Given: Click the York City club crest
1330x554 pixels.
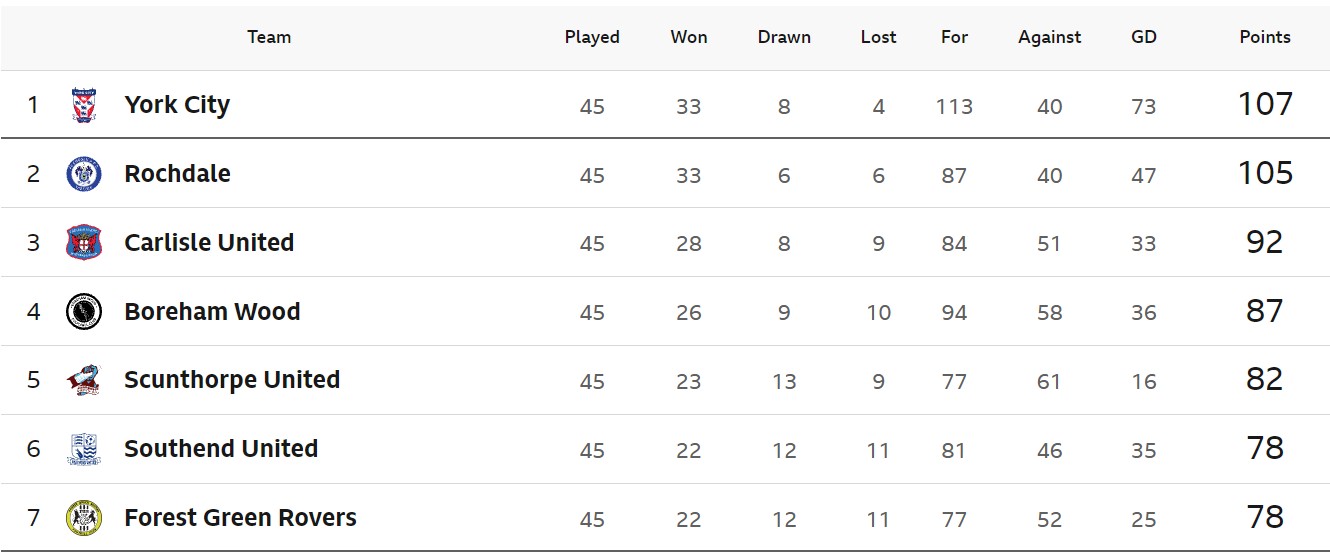Looking at the screenshot, I should [x=84, y=105].
